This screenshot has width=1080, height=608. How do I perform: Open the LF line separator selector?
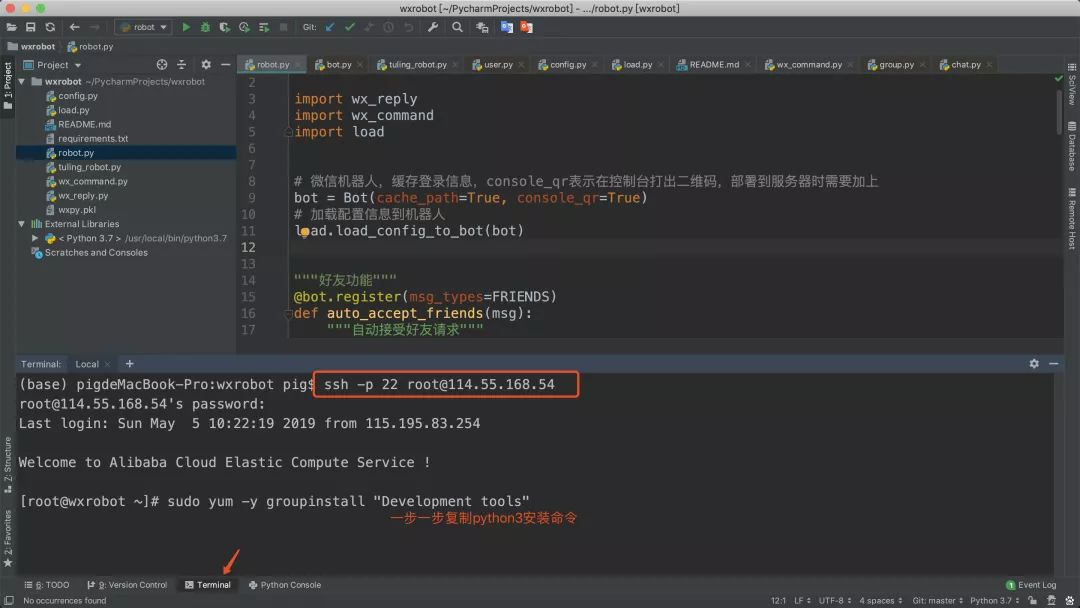(802, 600)
